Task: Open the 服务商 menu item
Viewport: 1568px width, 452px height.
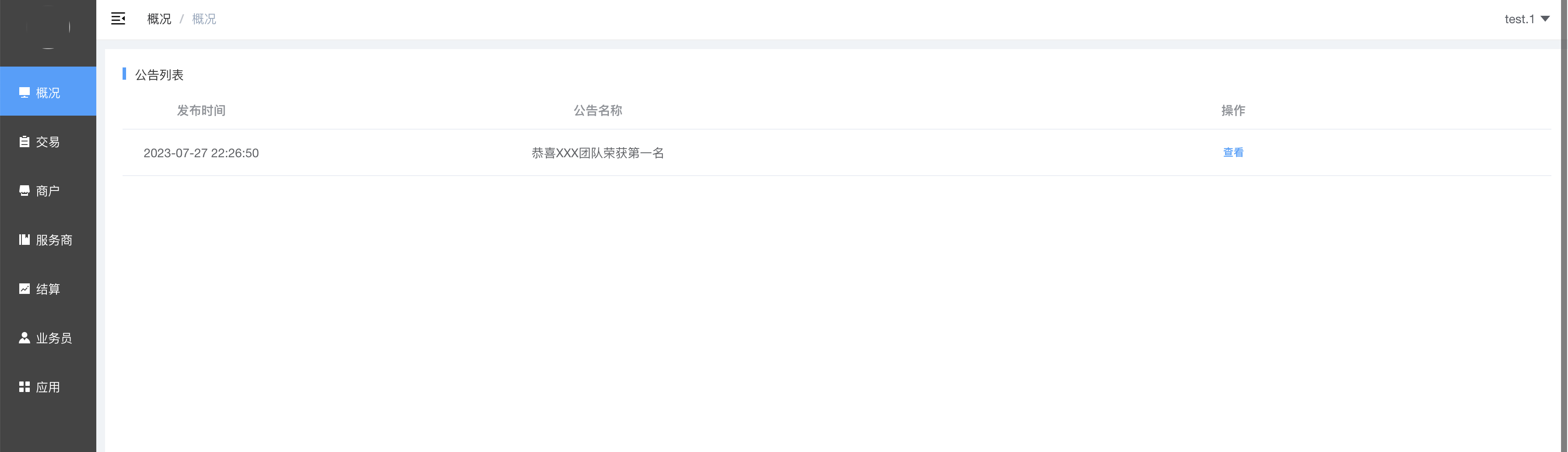Action: pyautogui.click(x=48, y=240)
